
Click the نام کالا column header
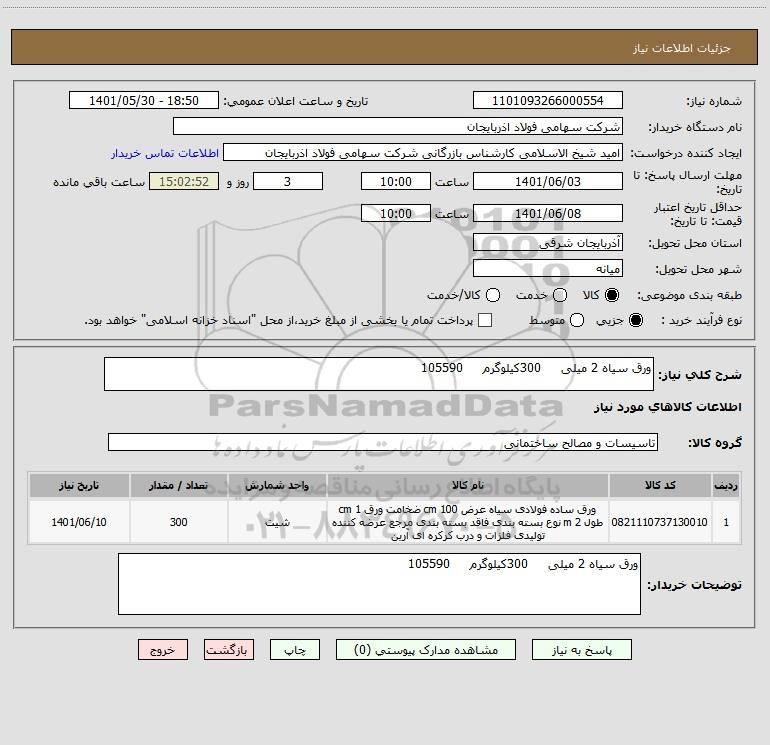pyautogui.click(x=468, y=485)
